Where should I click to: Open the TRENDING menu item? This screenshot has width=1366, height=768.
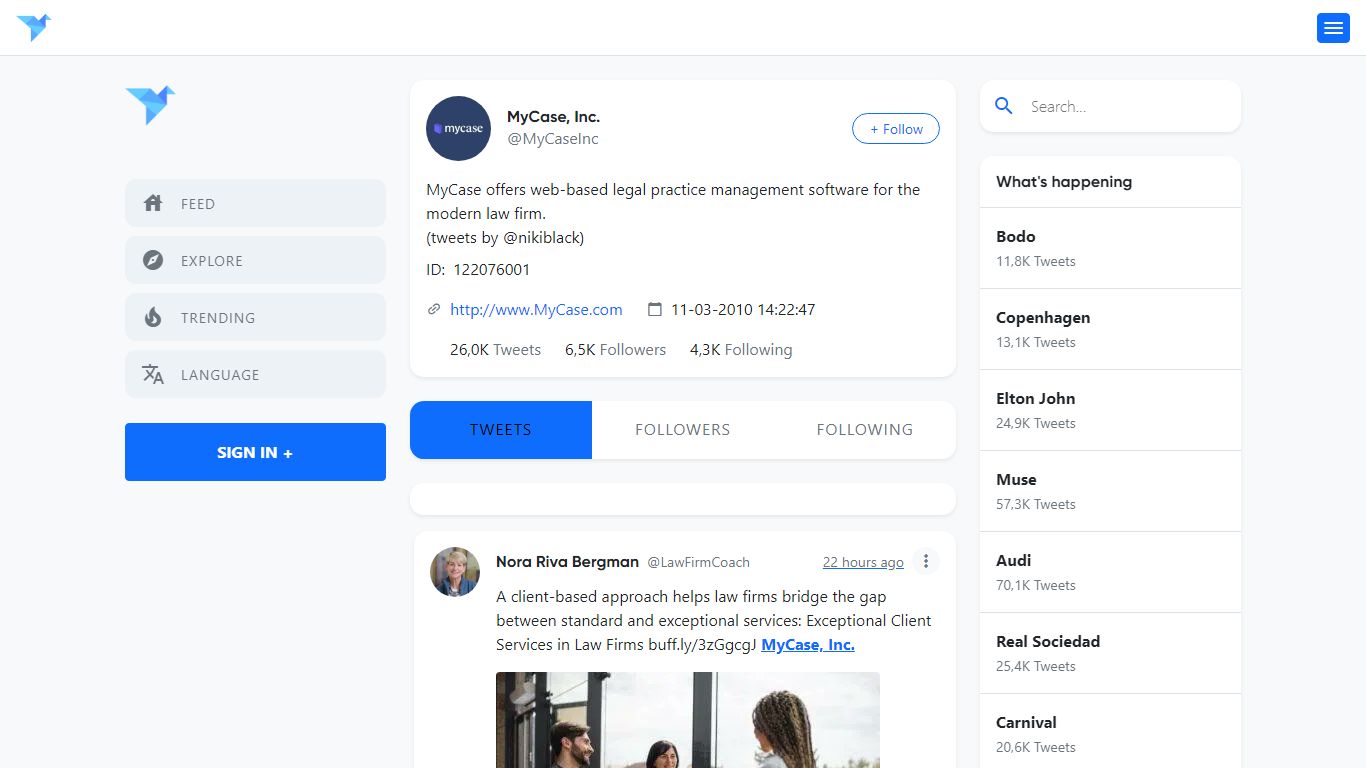[x=255, y=317]
